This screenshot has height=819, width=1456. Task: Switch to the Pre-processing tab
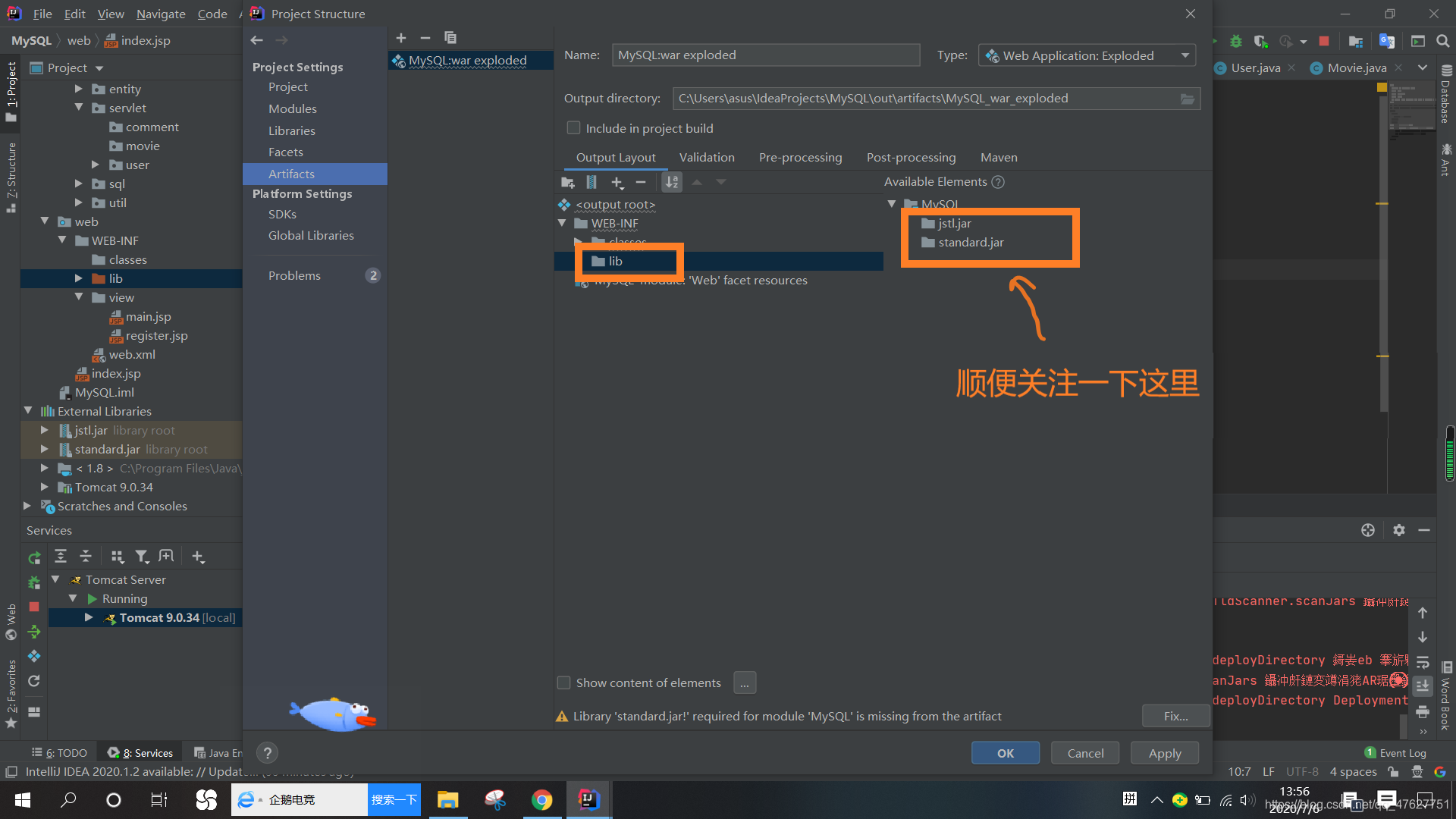point(800,157)
